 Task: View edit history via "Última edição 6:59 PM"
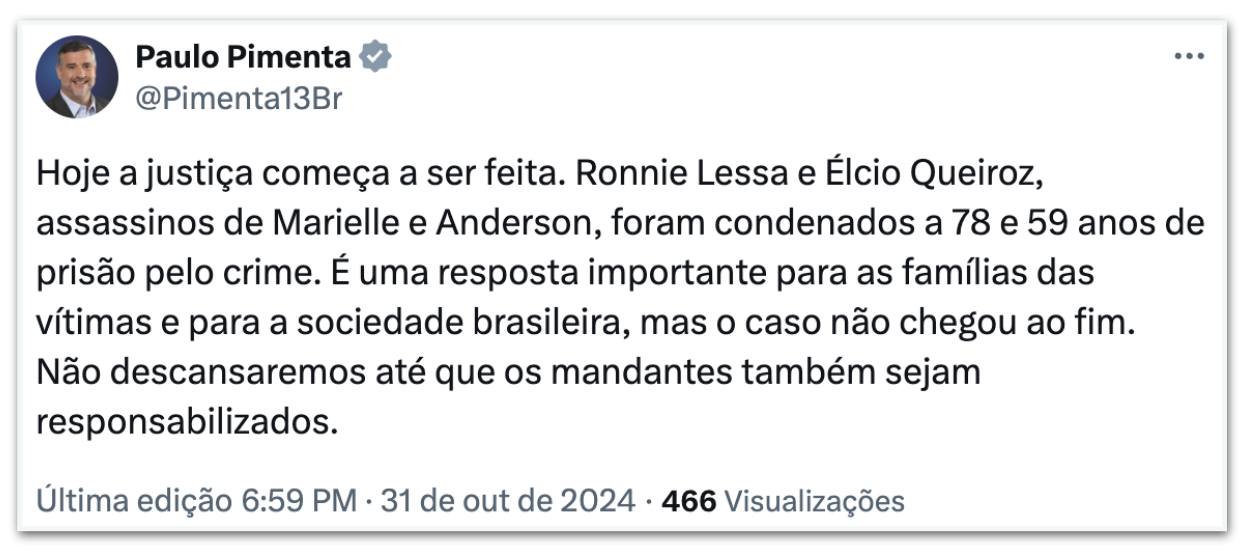coord(196,500)
